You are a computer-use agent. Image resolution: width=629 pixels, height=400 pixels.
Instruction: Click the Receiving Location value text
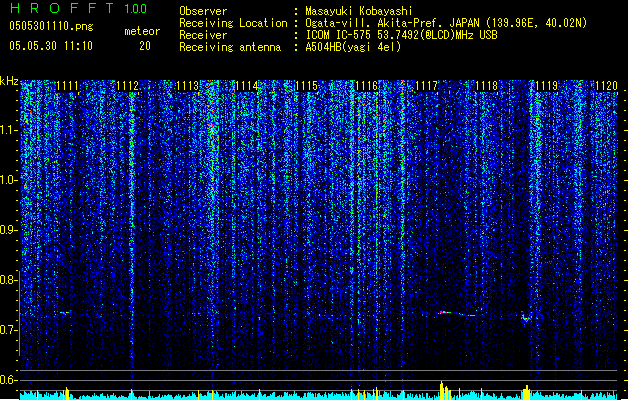coord(446,23)
